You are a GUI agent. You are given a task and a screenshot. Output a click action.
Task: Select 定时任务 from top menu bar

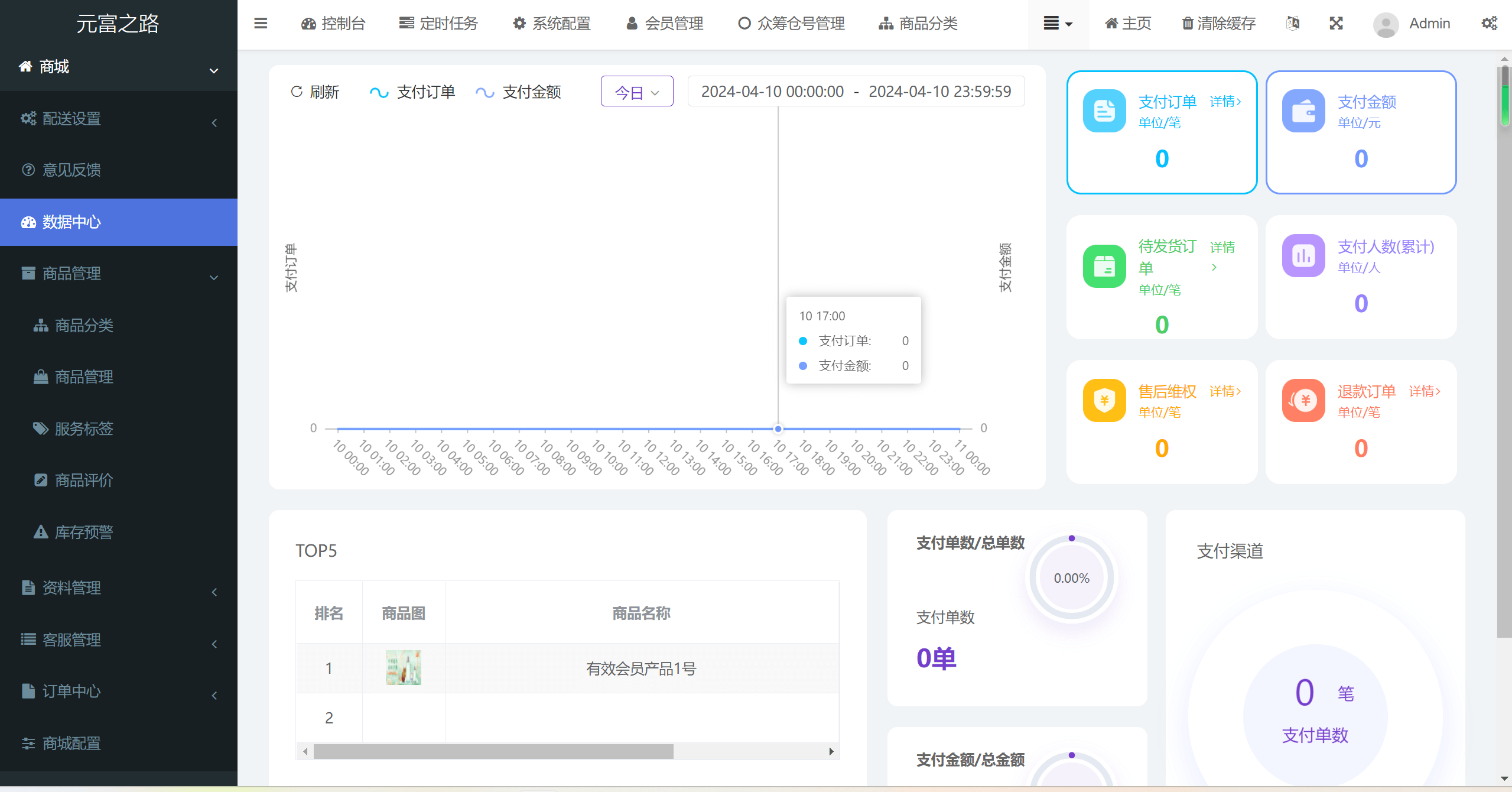(x=442, y=22)
